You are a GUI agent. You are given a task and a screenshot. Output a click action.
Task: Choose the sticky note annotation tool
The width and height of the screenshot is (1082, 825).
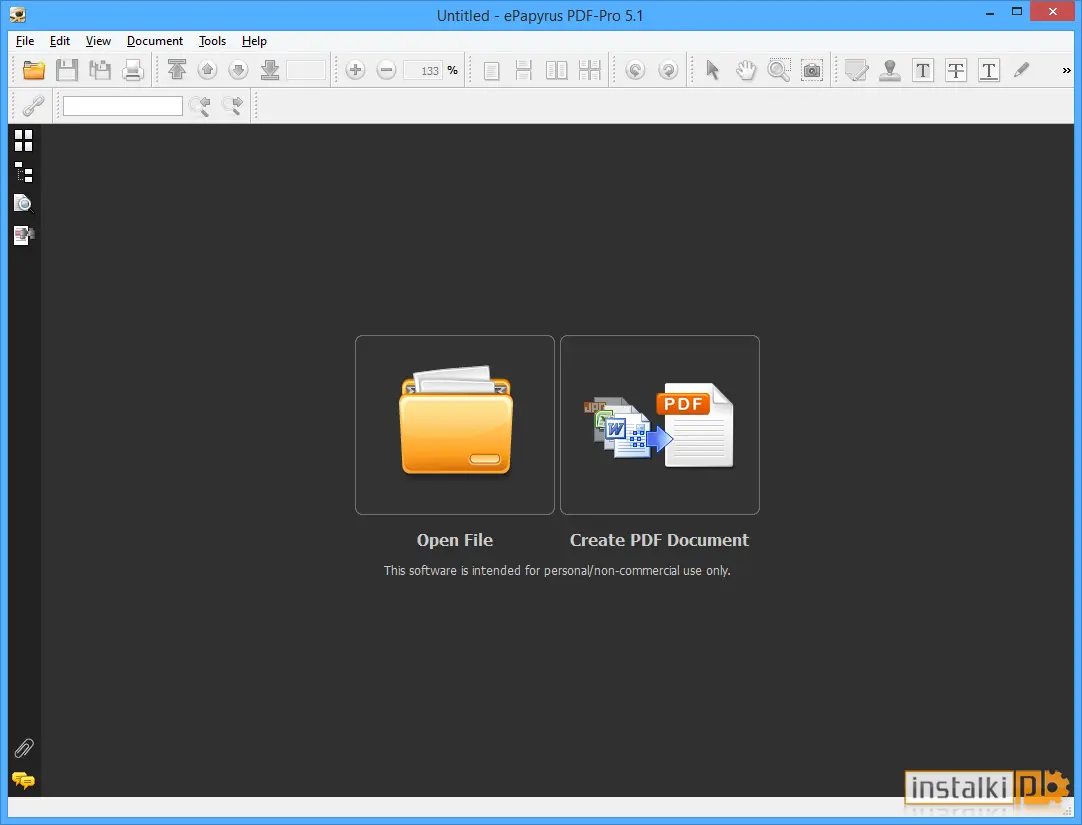pyautogui.click(x=856, y=70)
